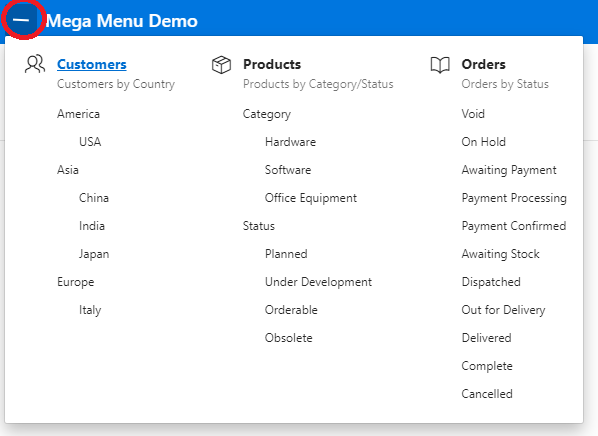
Task: Click the Mega Menu Demo title
Action: point(122,21)
